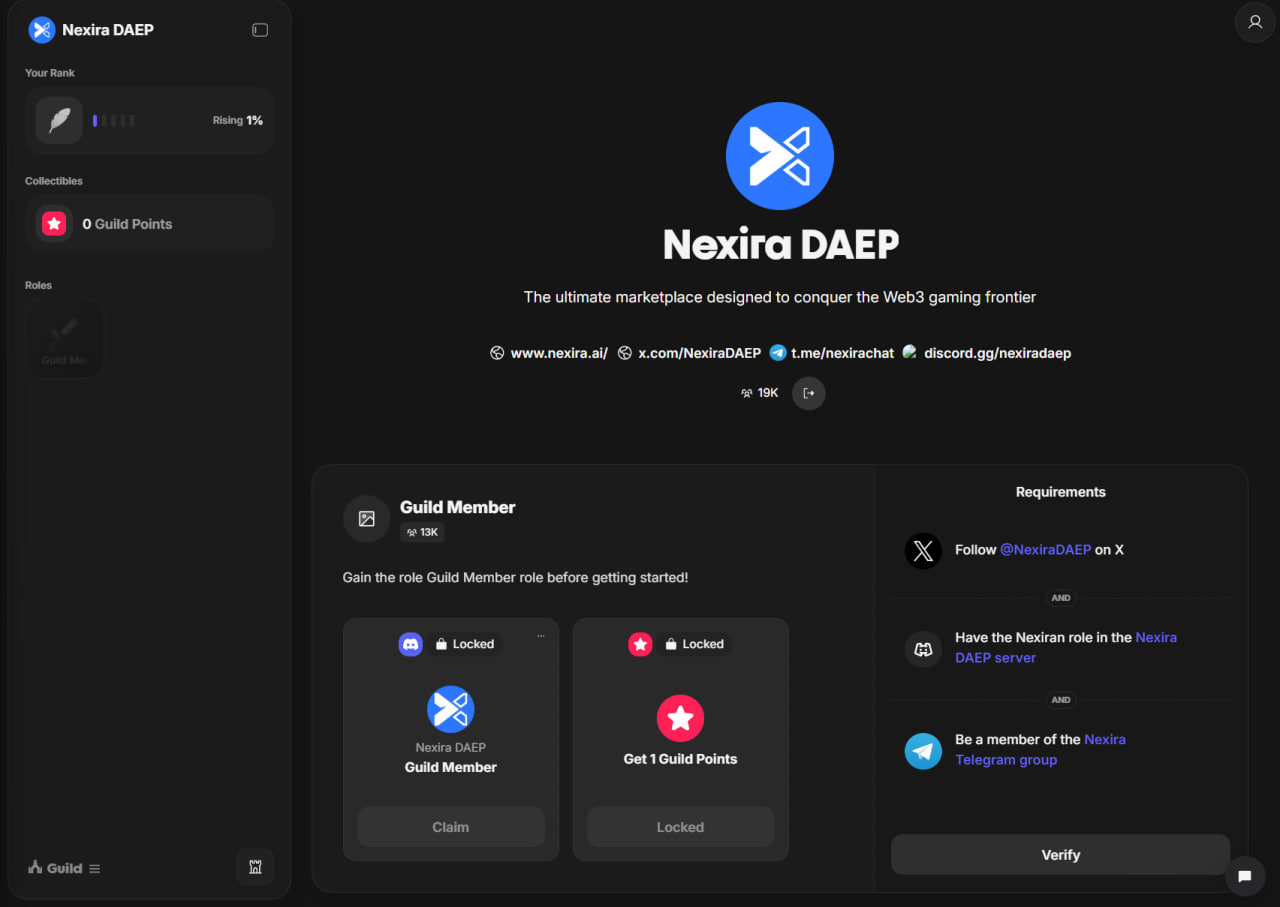This screenshot has height=907, width=1280.
Task: Click the image placeholder icon beside Guild Member
Action: tap(366, 519)
